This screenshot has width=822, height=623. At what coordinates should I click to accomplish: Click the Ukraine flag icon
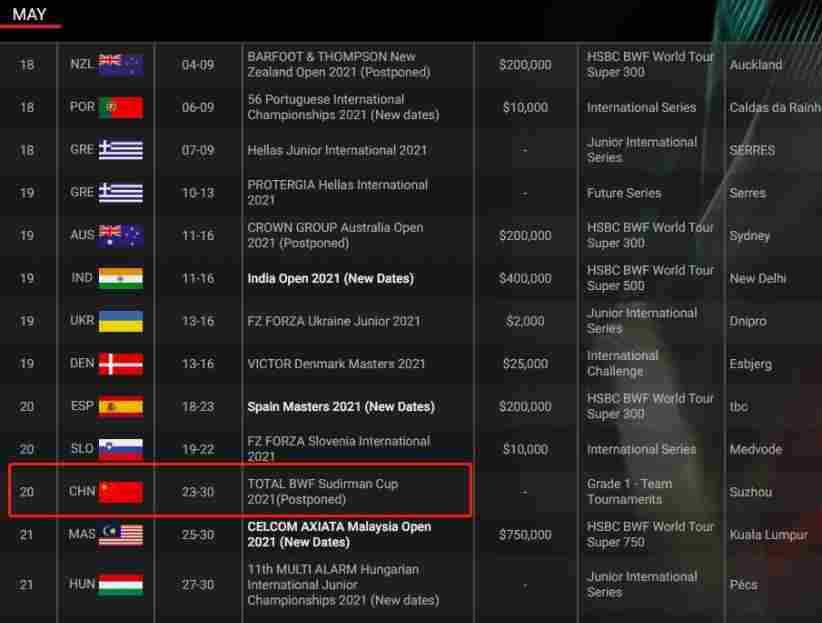[121, 321]
